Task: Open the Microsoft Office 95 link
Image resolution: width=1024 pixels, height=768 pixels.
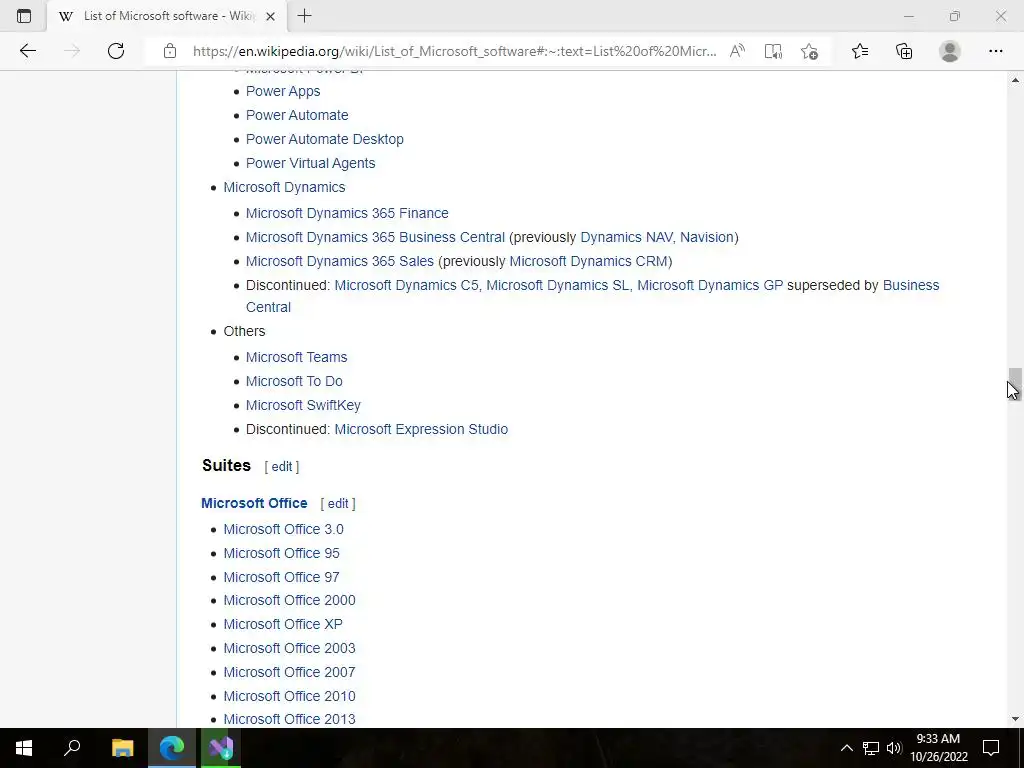Action: [281, 553]
